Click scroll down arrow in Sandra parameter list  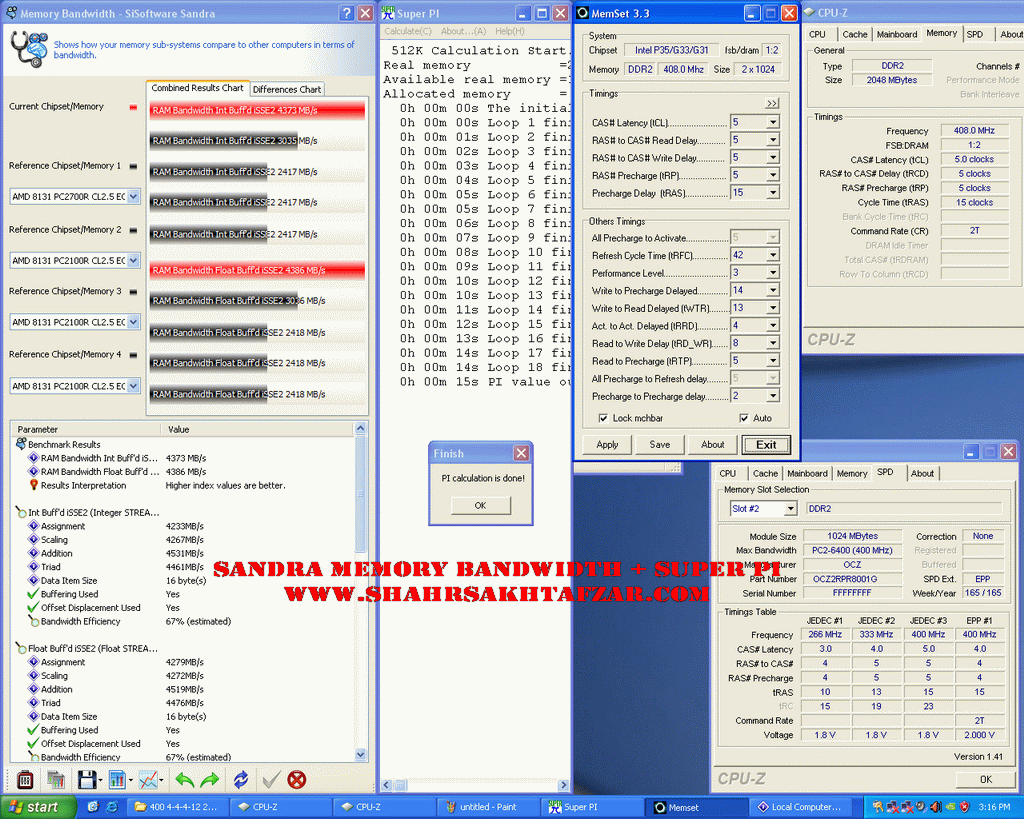360,754
